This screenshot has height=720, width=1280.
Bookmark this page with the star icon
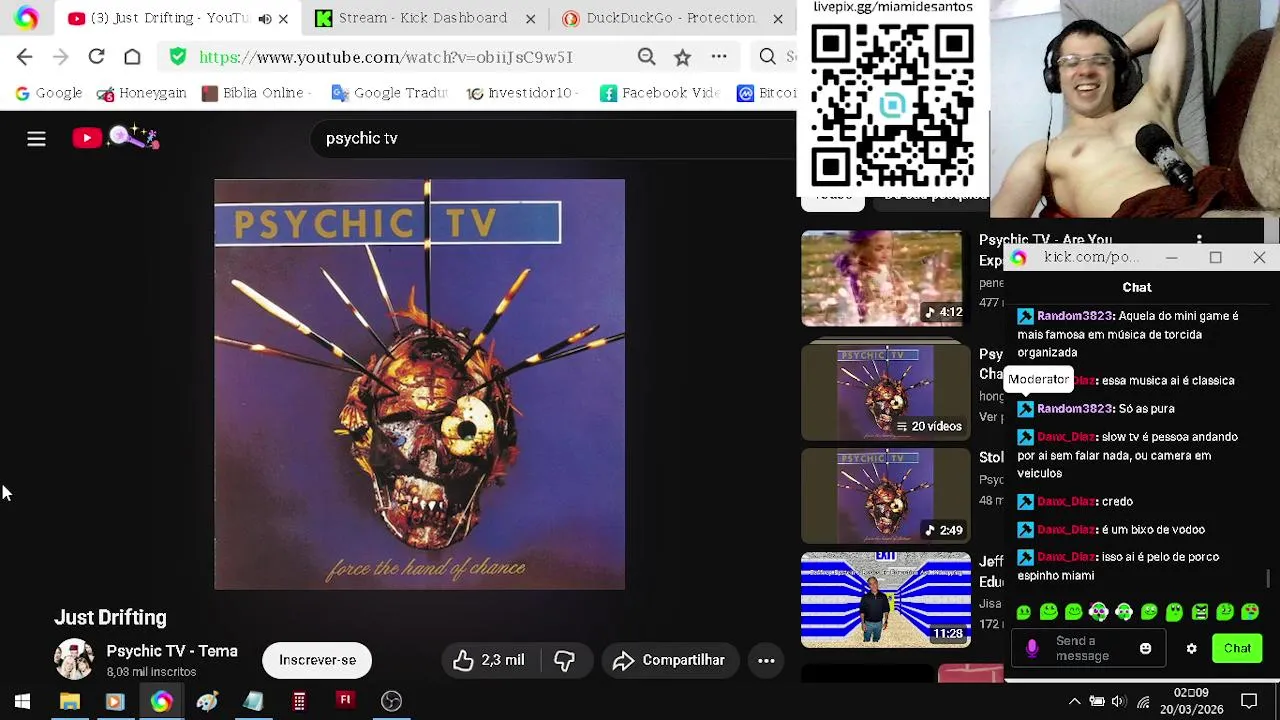[x=682, y=57]
